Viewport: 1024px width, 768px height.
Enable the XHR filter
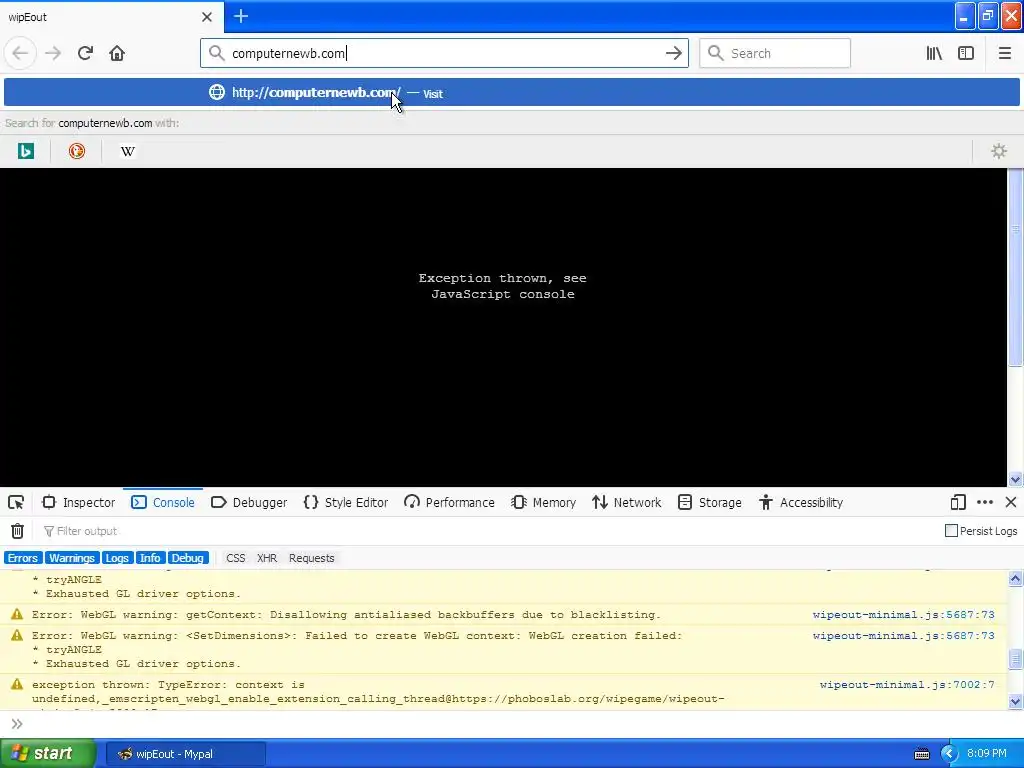[x=267, y=558]
